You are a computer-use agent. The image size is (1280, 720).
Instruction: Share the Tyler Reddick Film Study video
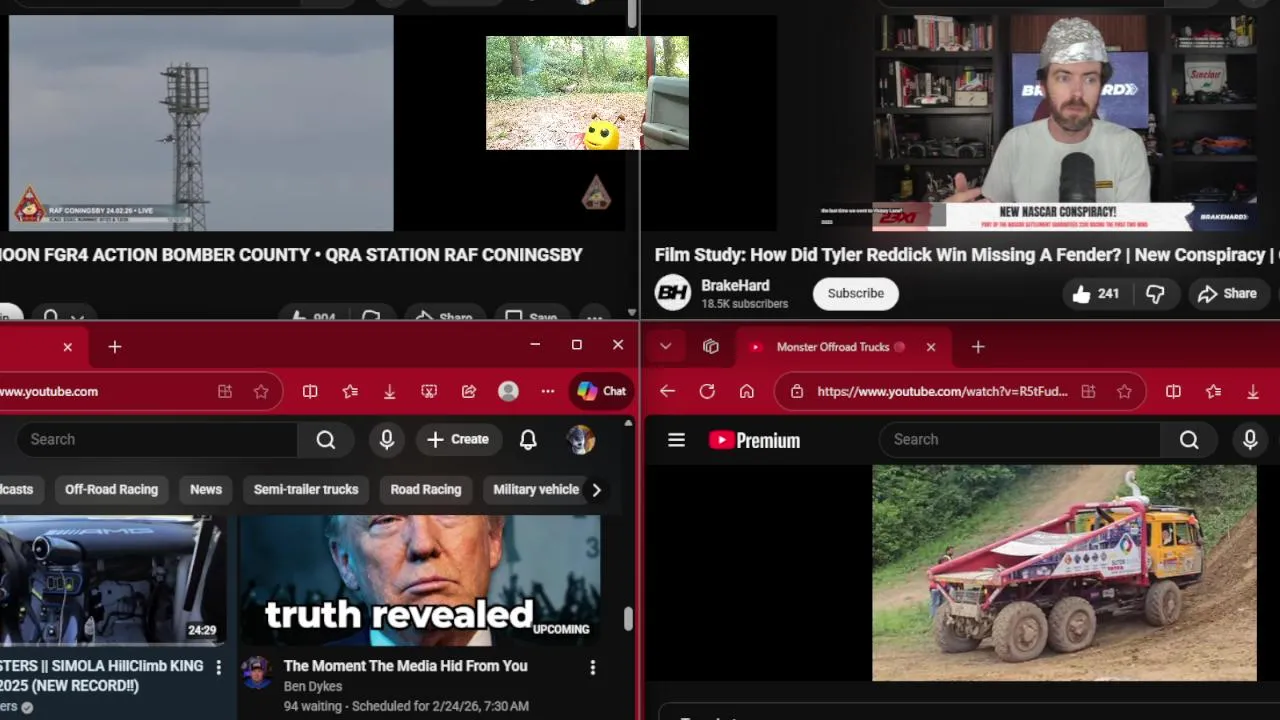(1227, 293)
